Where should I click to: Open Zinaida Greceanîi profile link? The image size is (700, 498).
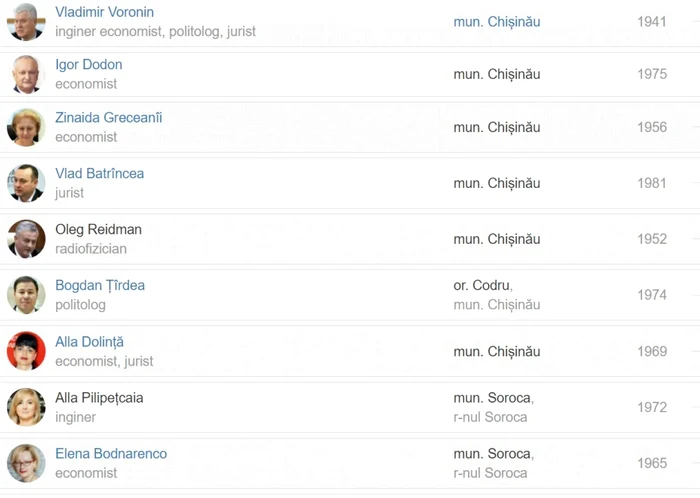pyautogui.click(x=108, y=118)
